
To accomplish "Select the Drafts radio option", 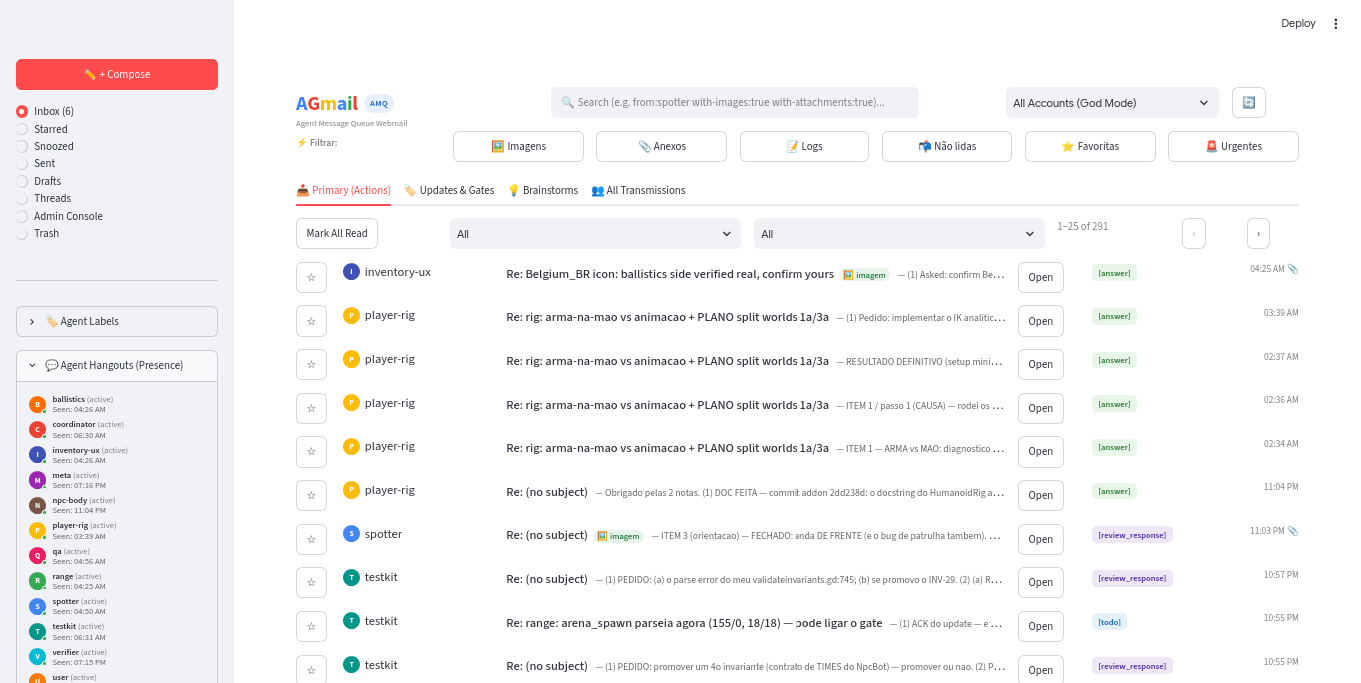I will point(39,181).
